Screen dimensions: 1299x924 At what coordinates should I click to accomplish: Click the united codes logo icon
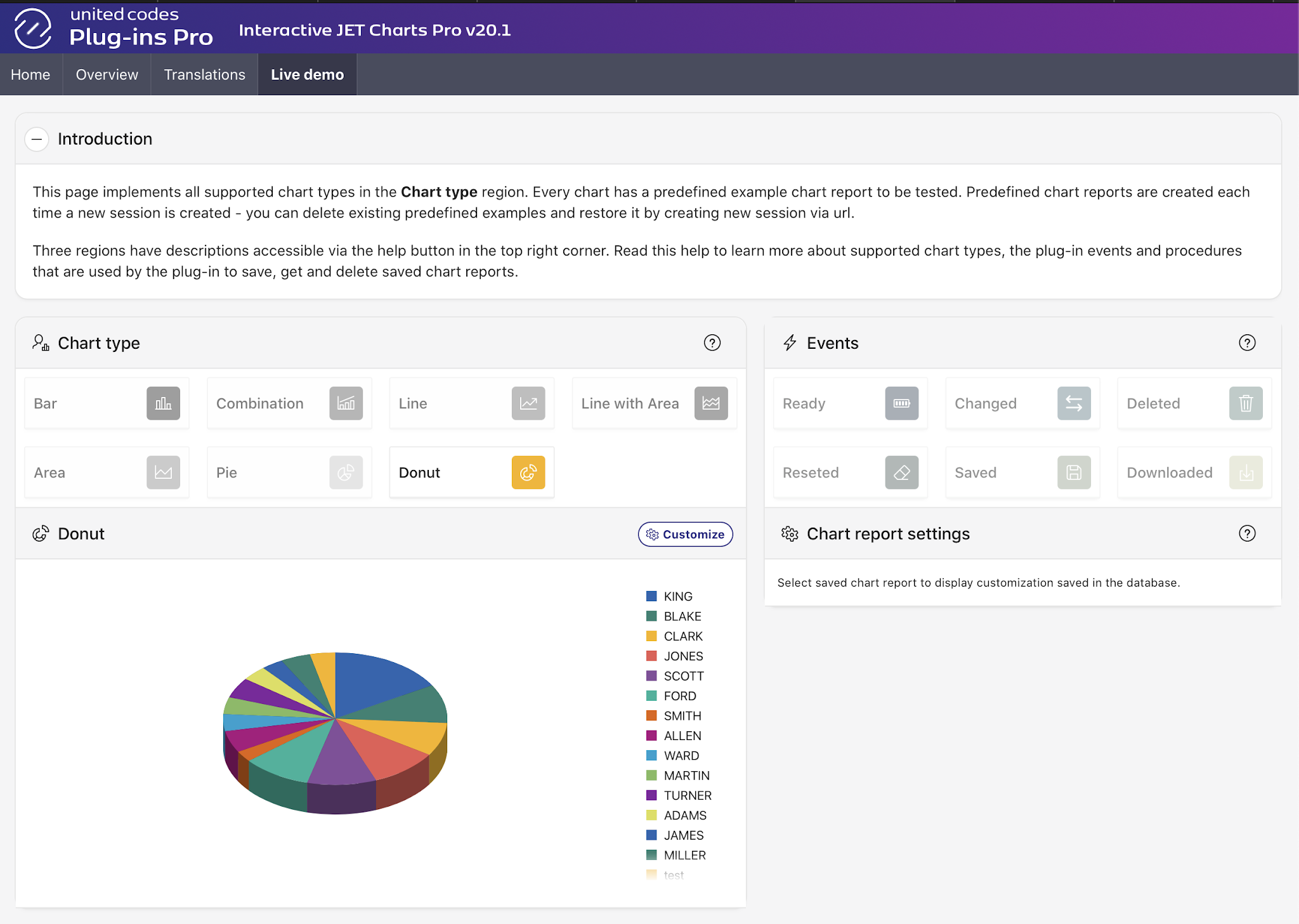click(x=33, y=28)
